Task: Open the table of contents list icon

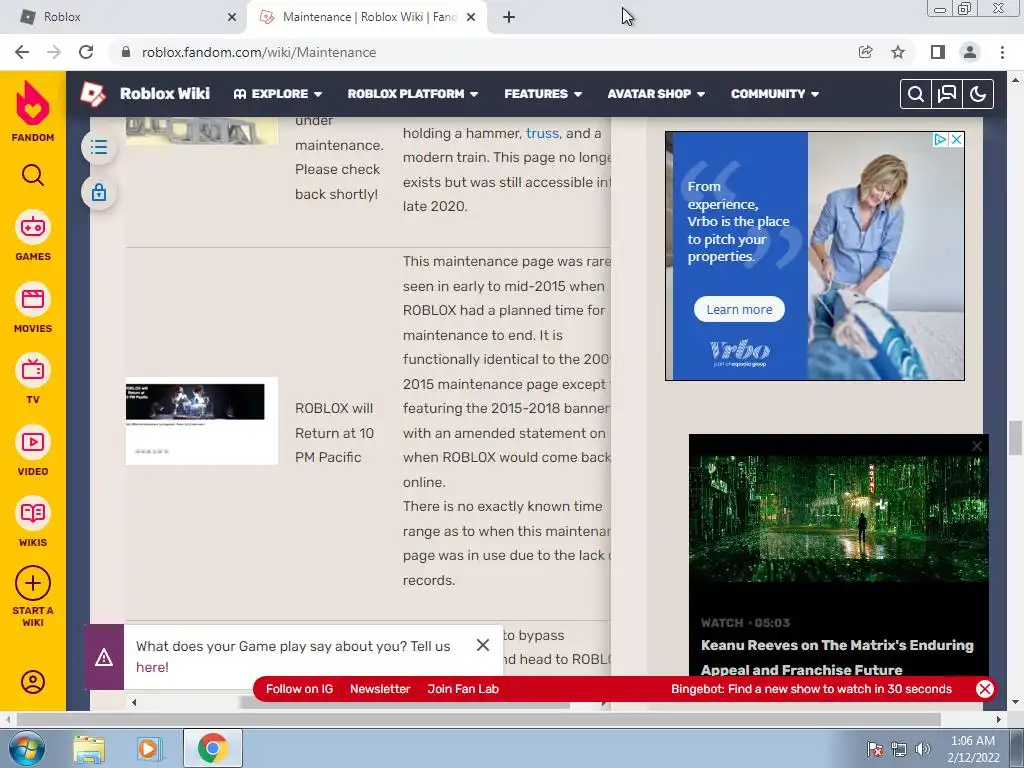Action: point(99,147)
